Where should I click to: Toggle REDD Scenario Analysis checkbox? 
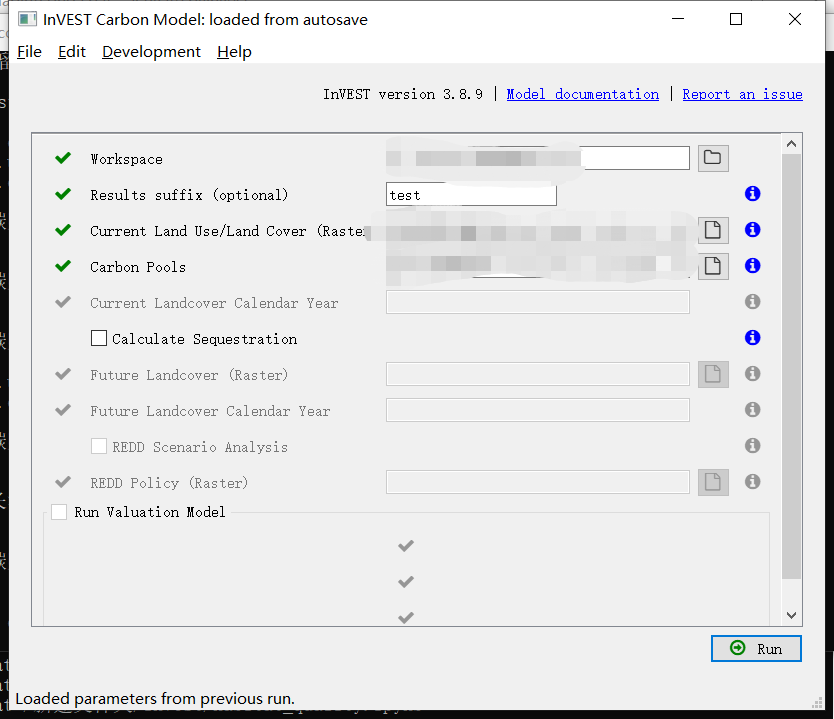(x=99, y=446)
